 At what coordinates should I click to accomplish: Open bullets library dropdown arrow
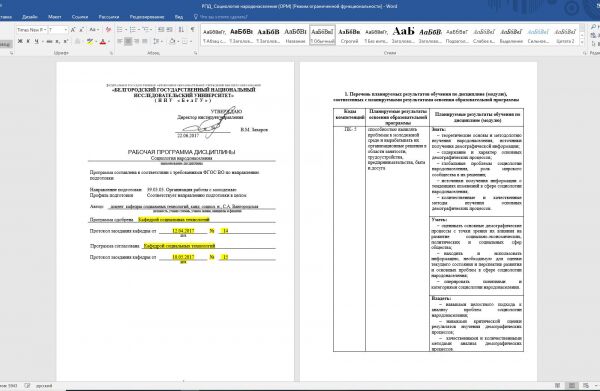[x=126, y=29]
